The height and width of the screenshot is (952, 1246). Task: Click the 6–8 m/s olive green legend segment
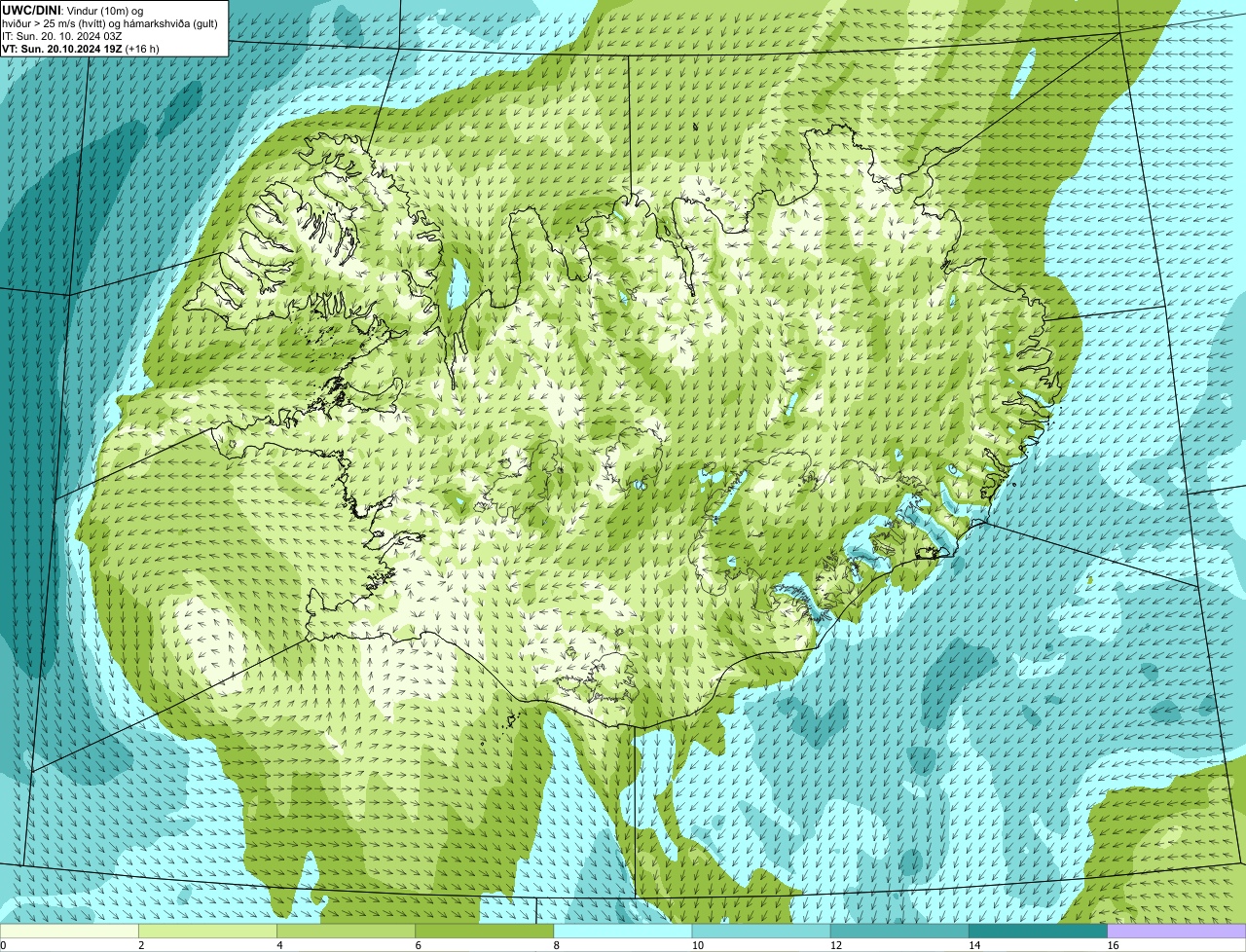(484, 931)
